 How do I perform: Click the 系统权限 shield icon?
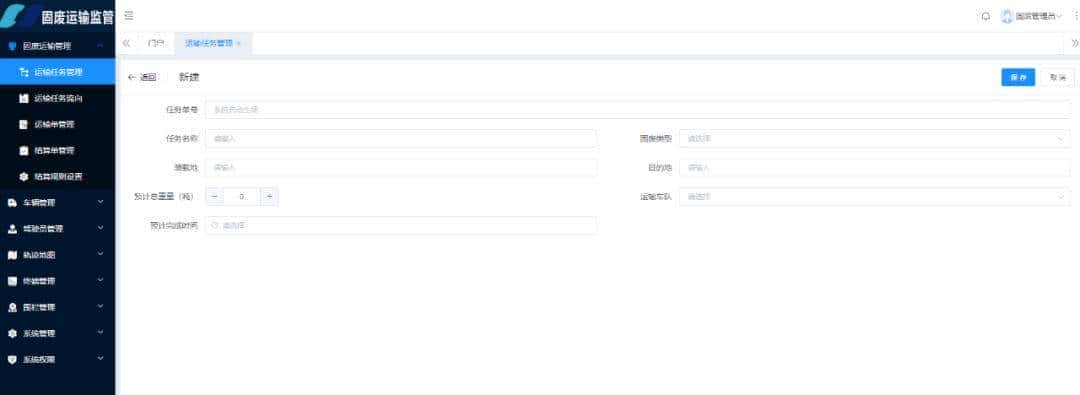click(x=12, y=360)
